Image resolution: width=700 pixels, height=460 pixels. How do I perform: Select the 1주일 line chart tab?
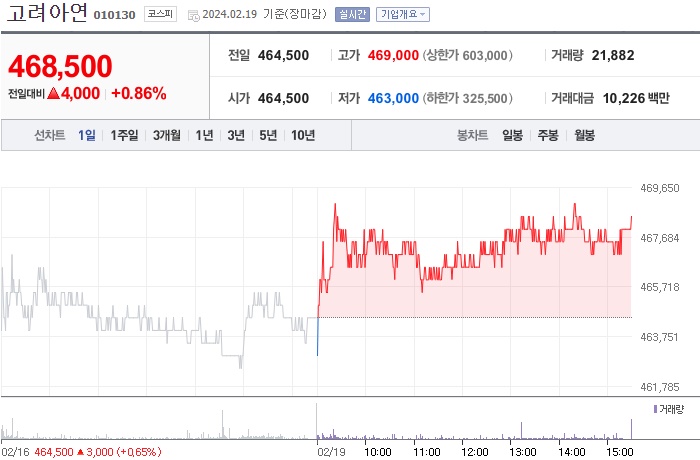124,135
